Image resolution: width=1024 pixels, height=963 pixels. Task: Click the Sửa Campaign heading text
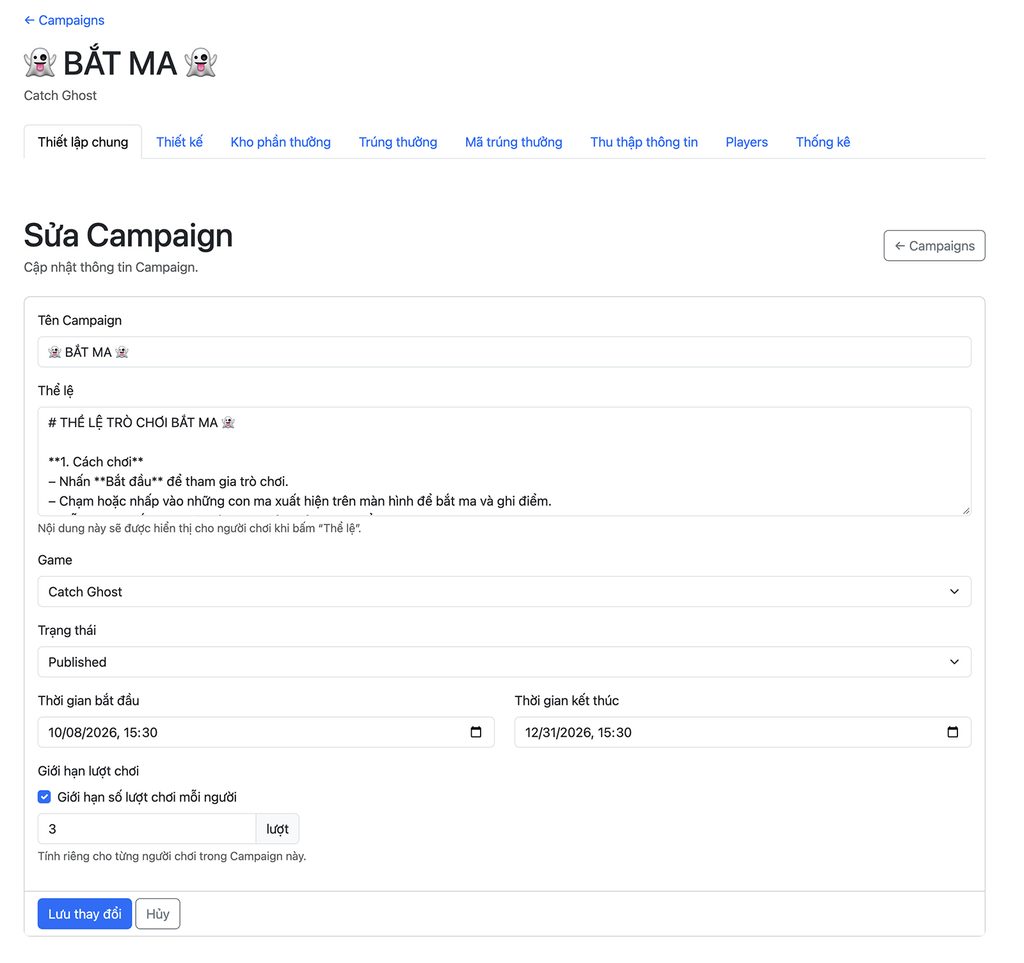pyautogui.click(x=128, y=235)
